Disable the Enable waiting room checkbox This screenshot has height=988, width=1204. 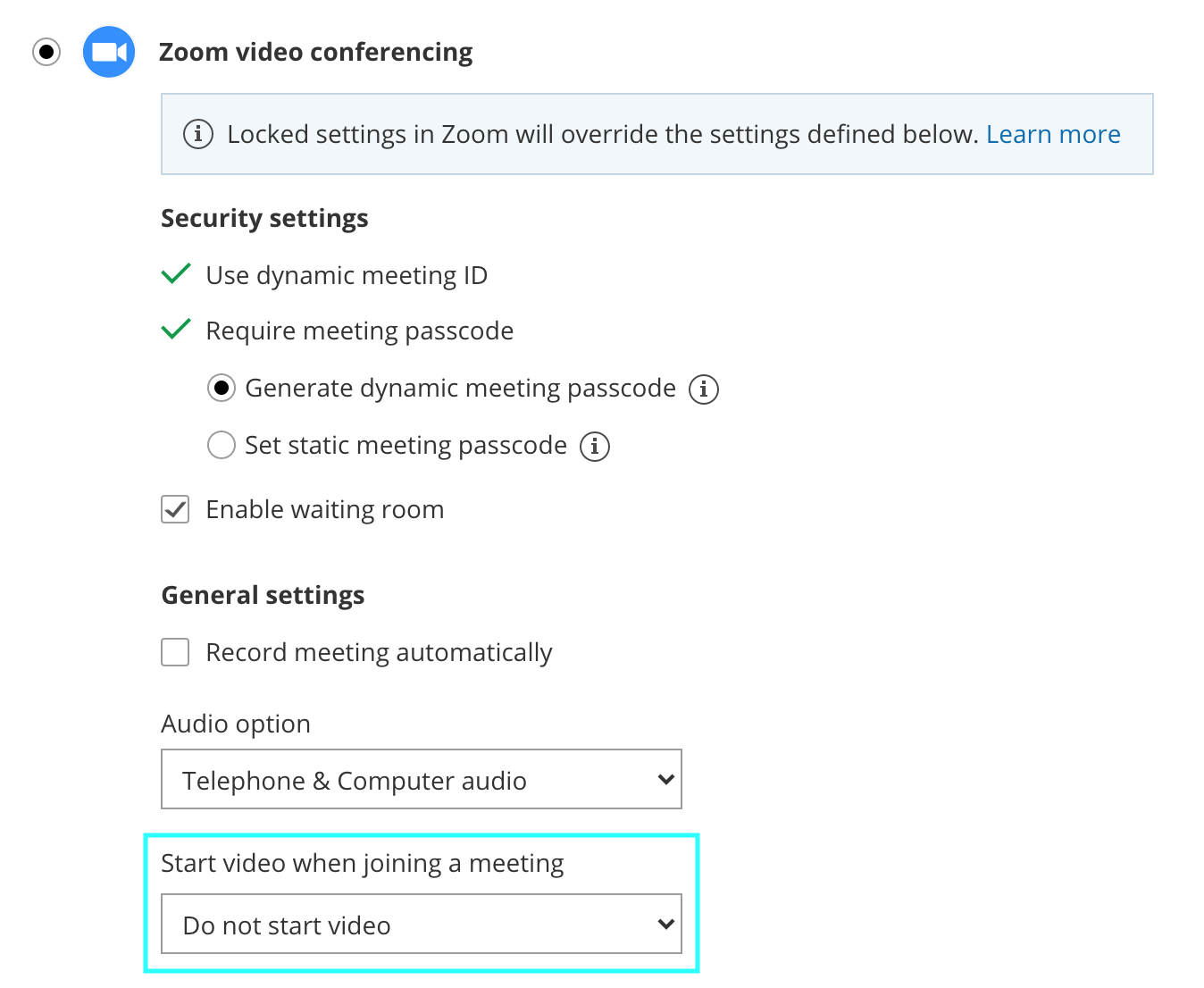175,509
